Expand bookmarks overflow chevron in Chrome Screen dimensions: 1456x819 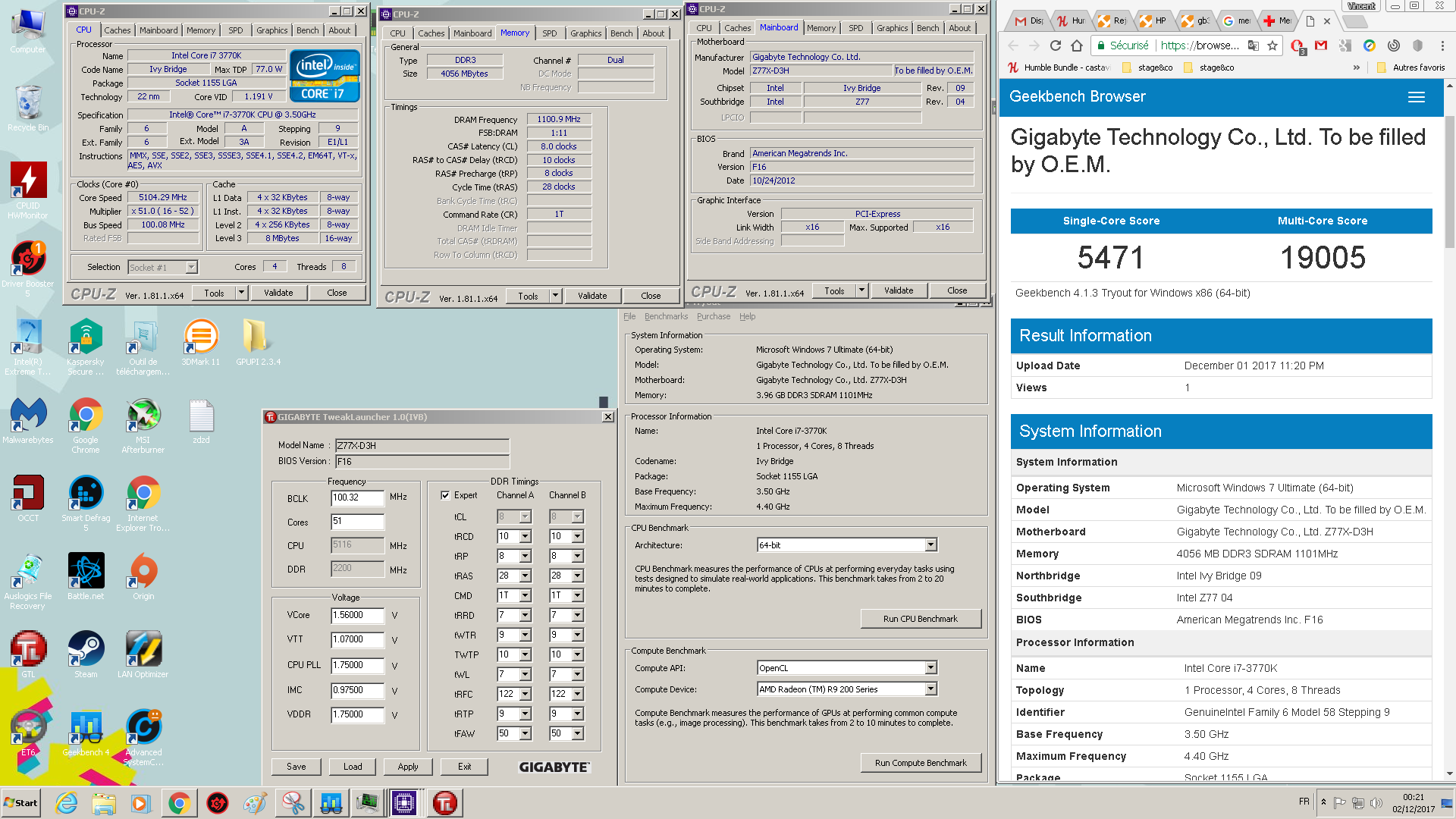(x=1356, y=67)
